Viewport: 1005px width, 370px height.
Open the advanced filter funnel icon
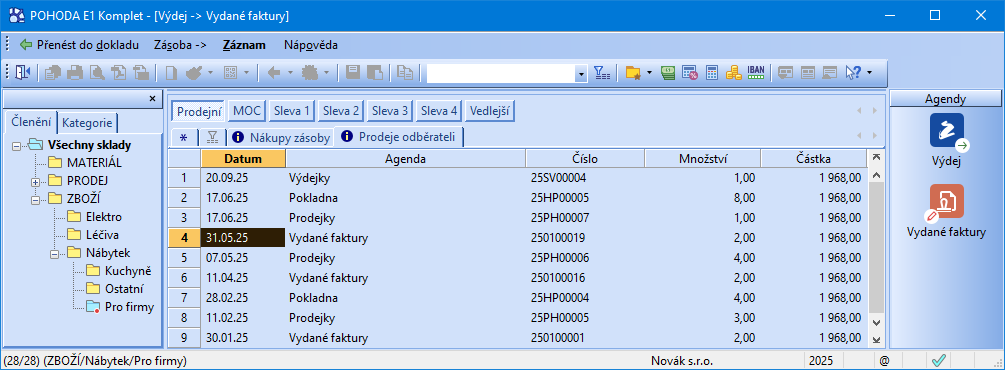point(602,73)
